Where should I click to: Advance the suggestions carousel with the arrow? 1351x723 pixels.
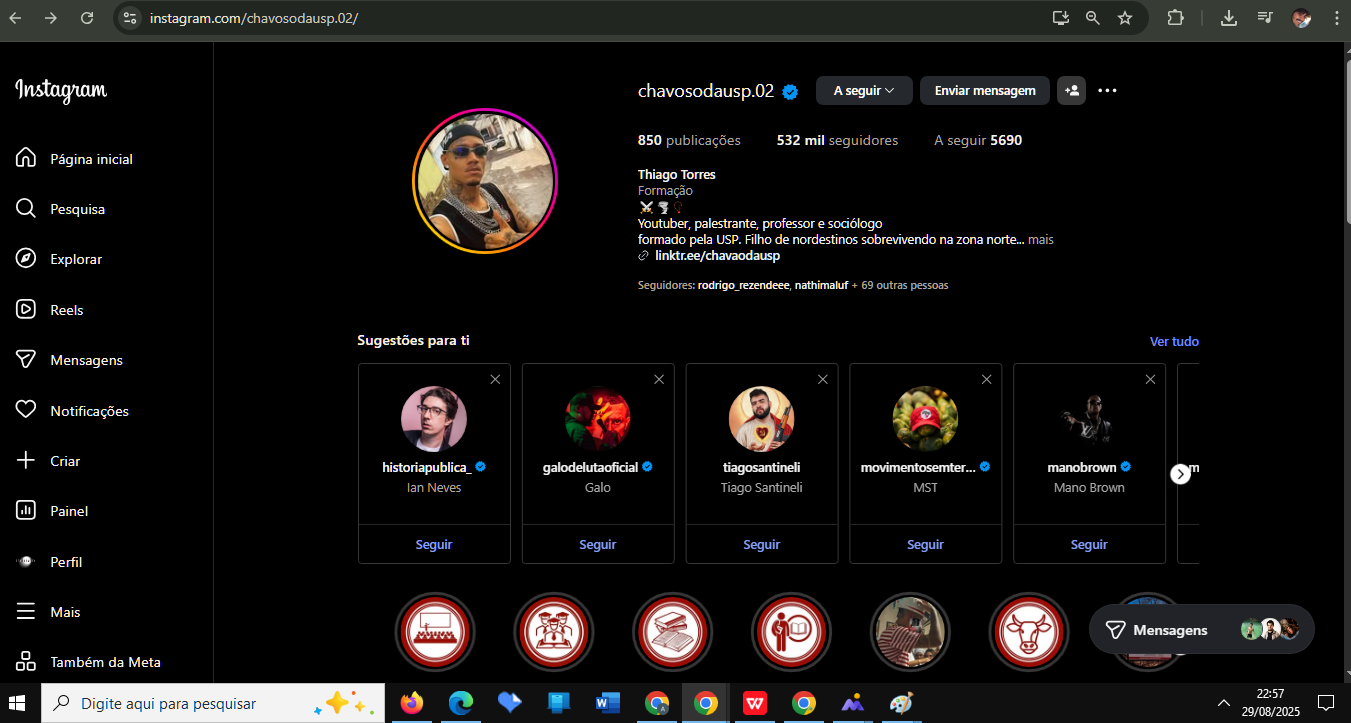point(1181,474)
